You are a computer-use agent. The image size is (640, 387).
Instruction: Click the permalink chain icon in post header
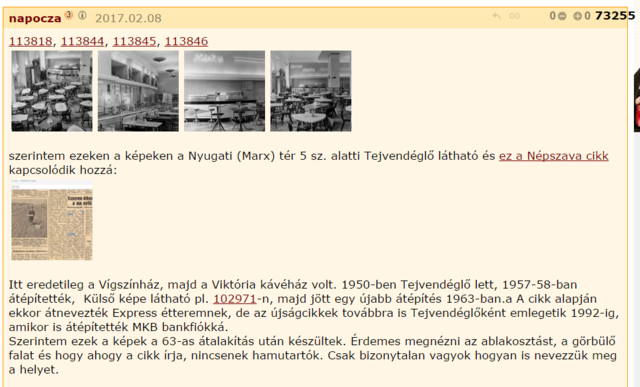pos(514,16)
